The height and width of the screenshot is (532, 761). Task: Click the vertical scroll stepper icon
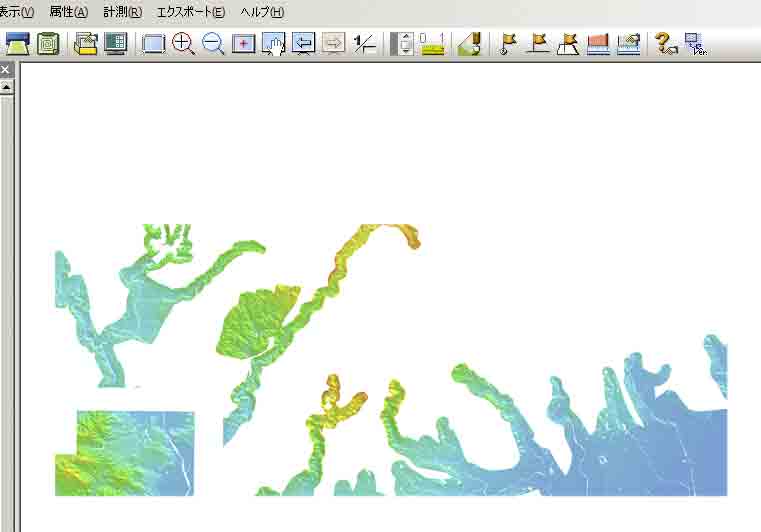tap(402, 44)
